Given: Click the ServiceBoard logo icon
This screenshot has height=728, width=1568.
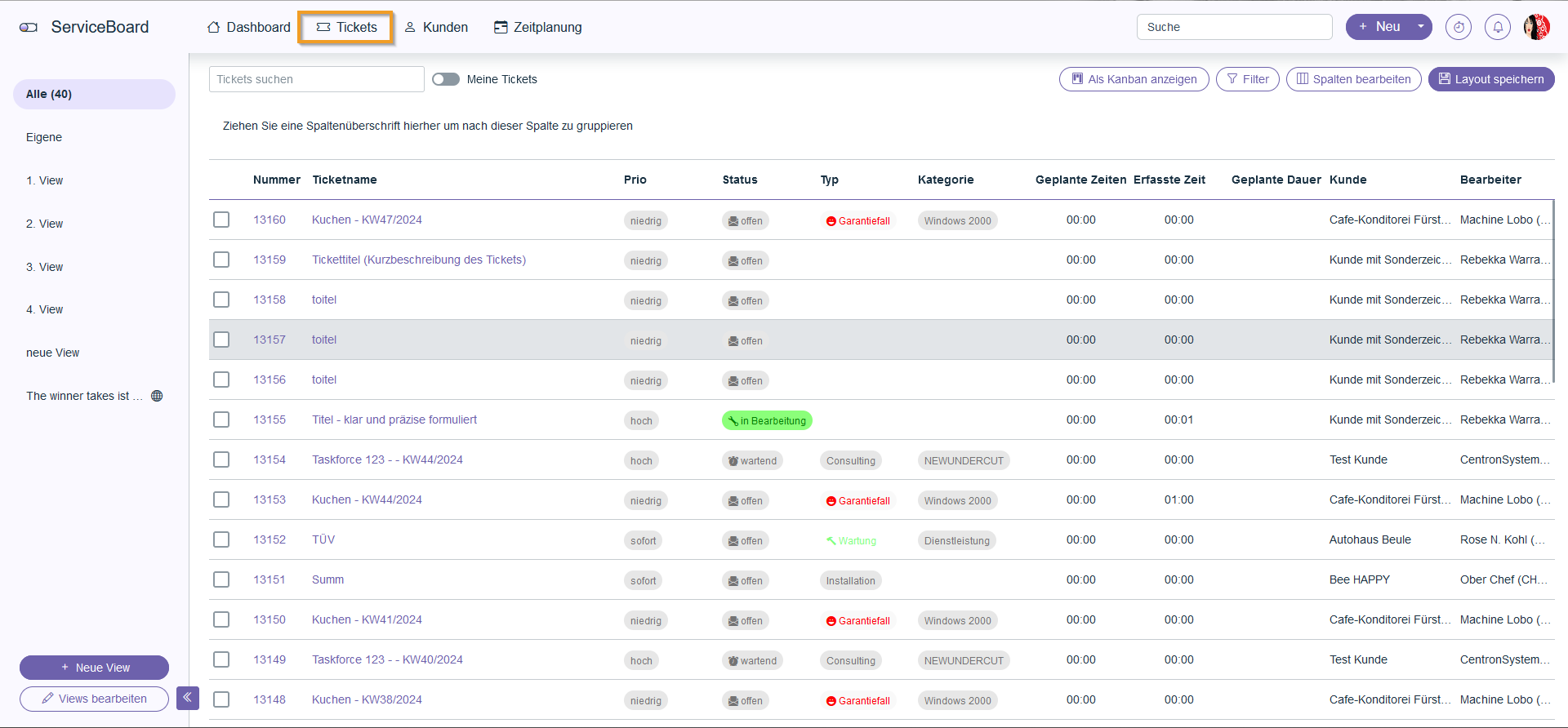Looking at the screenshot, I should pyautogui.click(x=29, y=27).
